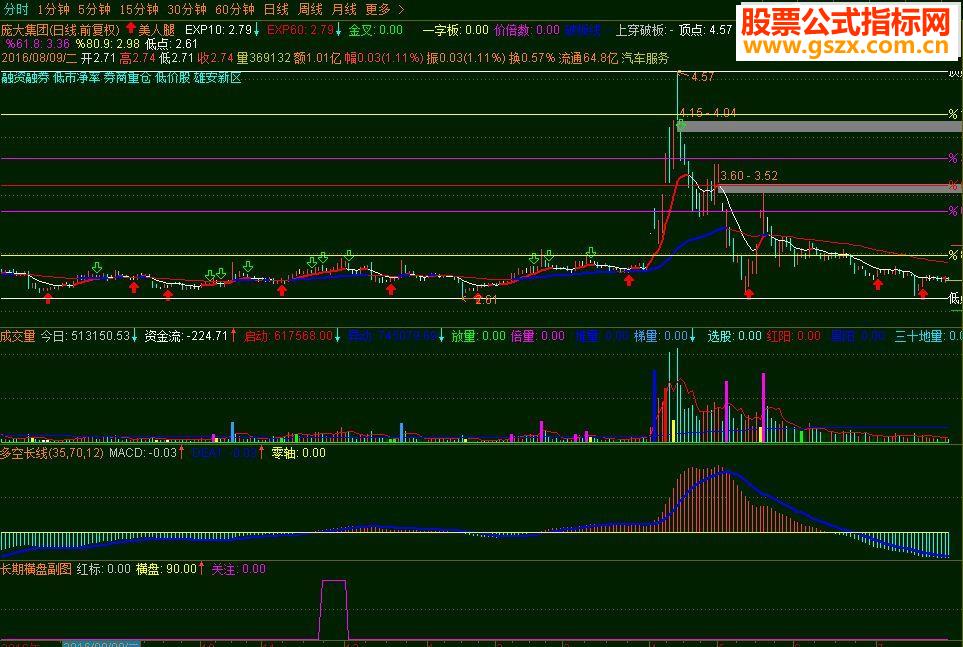Select the 30分钟 timeframe tab
The width and height of the screenshot is (963, 647).
point(187,9)
